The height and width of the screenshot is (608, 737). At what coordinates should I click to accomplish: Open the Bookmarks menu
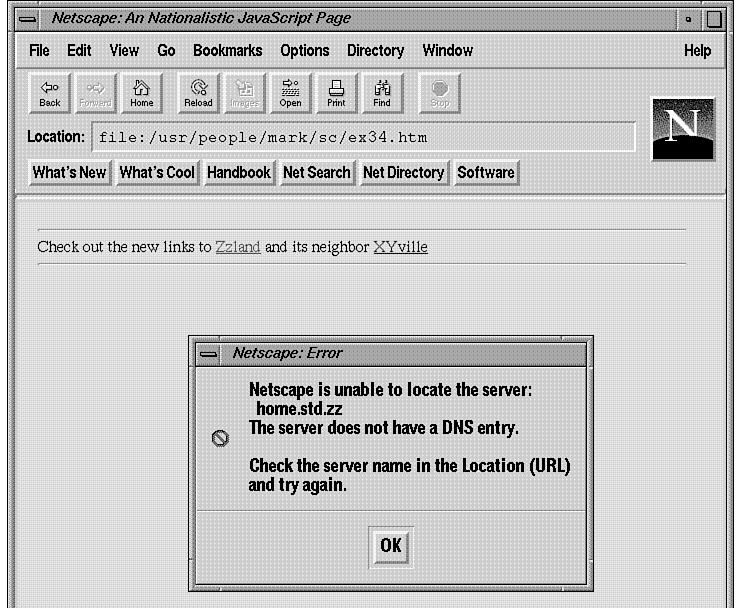227,50
